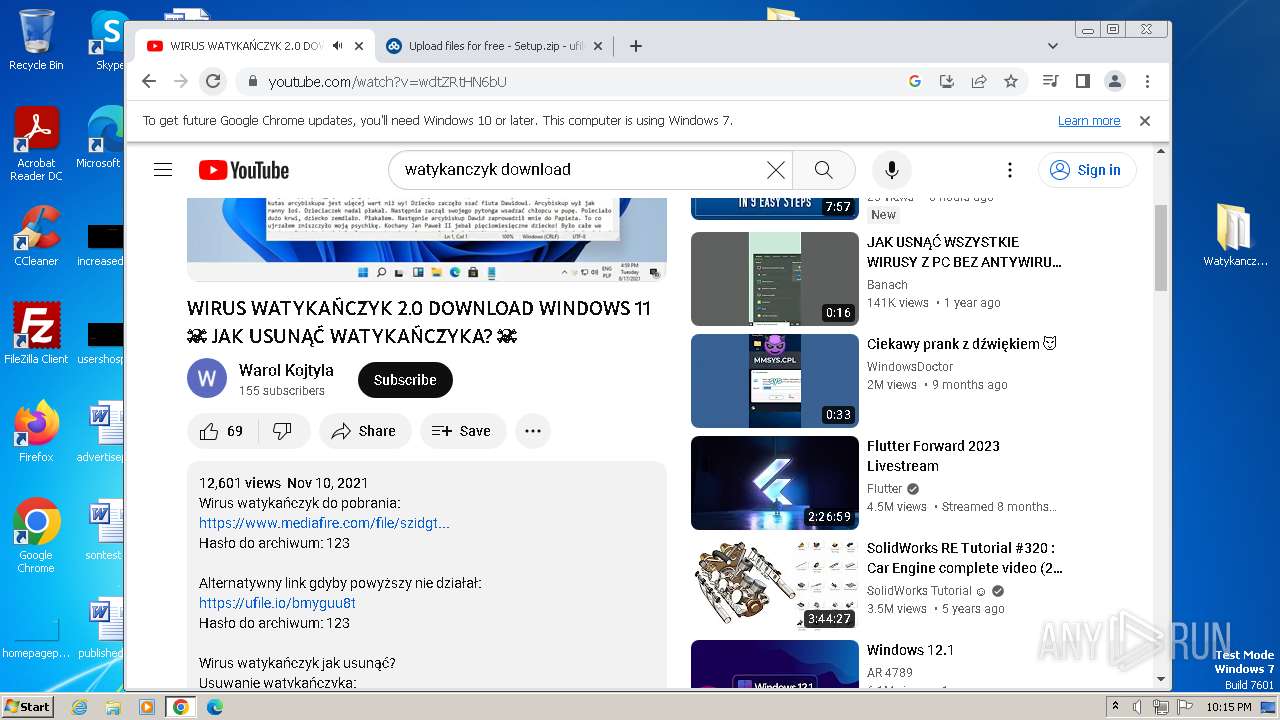Open the mediafire.com download link

324,523
